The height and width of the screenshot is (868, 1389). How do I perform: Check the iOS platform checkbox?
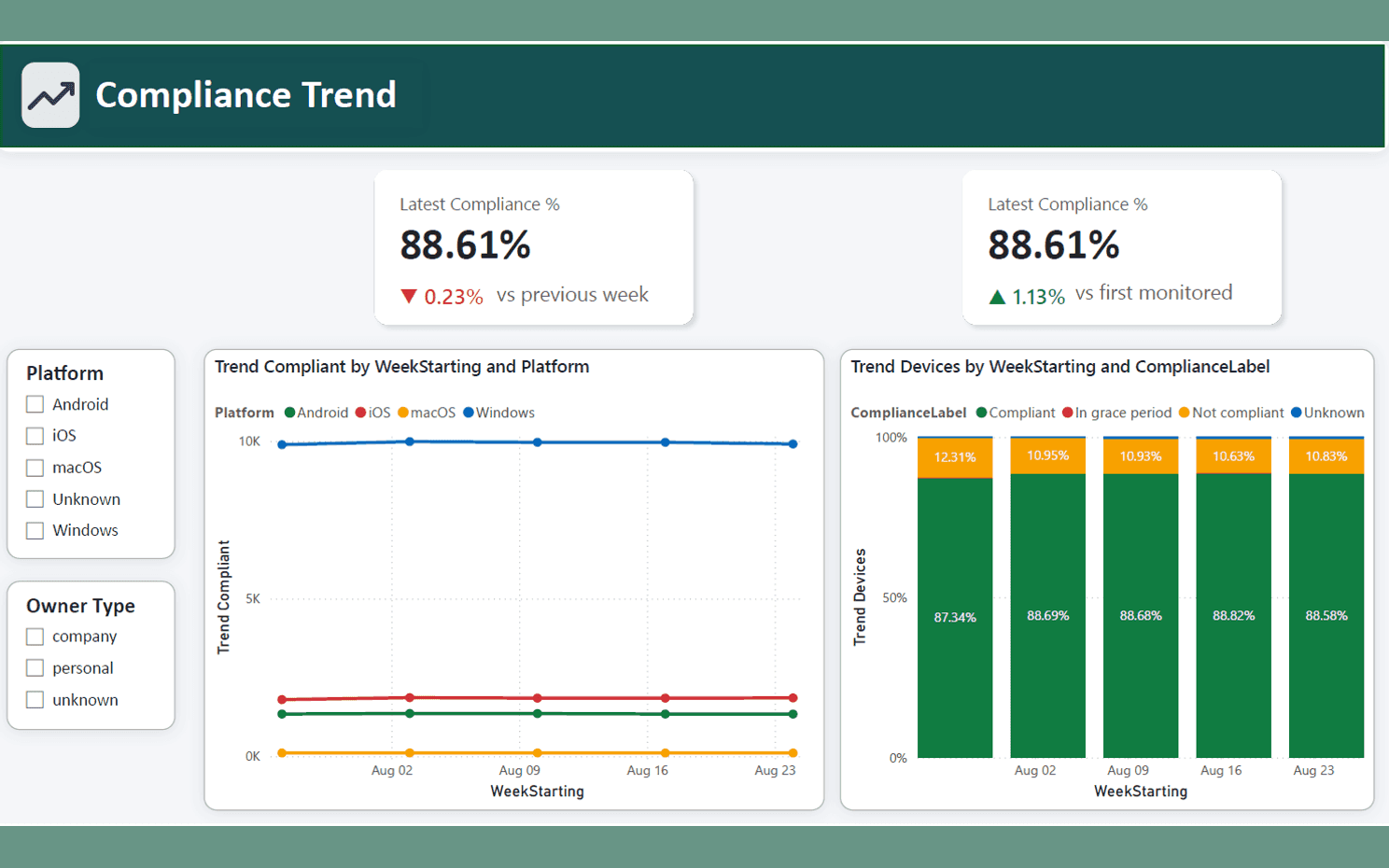pos(35,436)
